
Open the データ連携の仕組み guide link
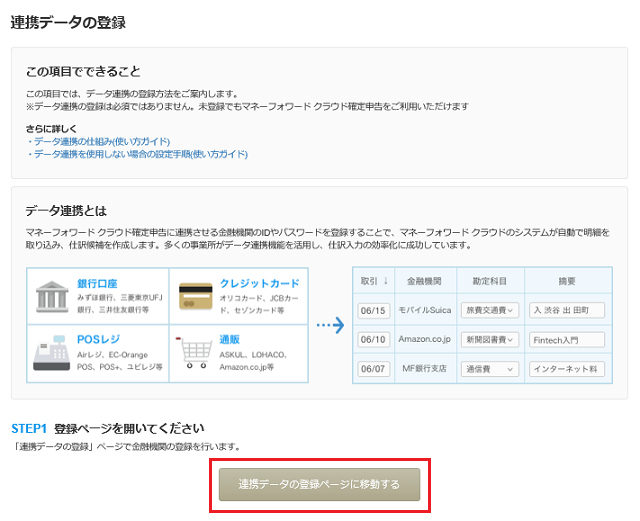click(x=100, y=142)
